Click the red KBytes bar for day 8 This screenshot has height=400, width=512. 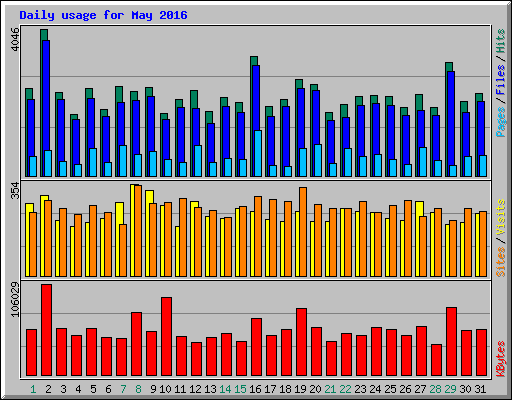tap(136, 344)
